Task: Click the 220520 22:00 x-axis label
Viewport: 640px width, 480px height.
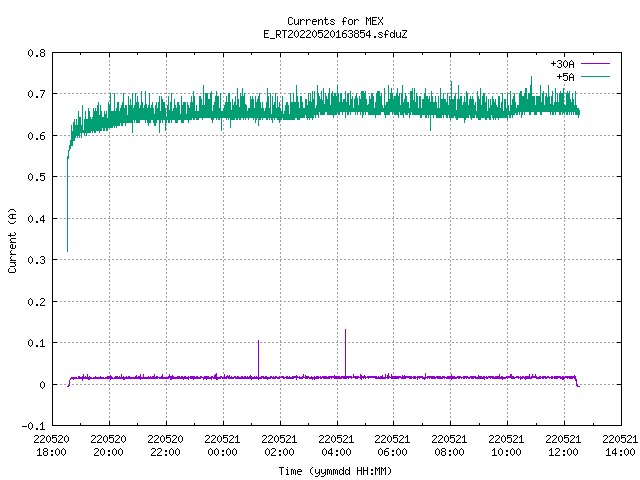Action: click(165, 446)
